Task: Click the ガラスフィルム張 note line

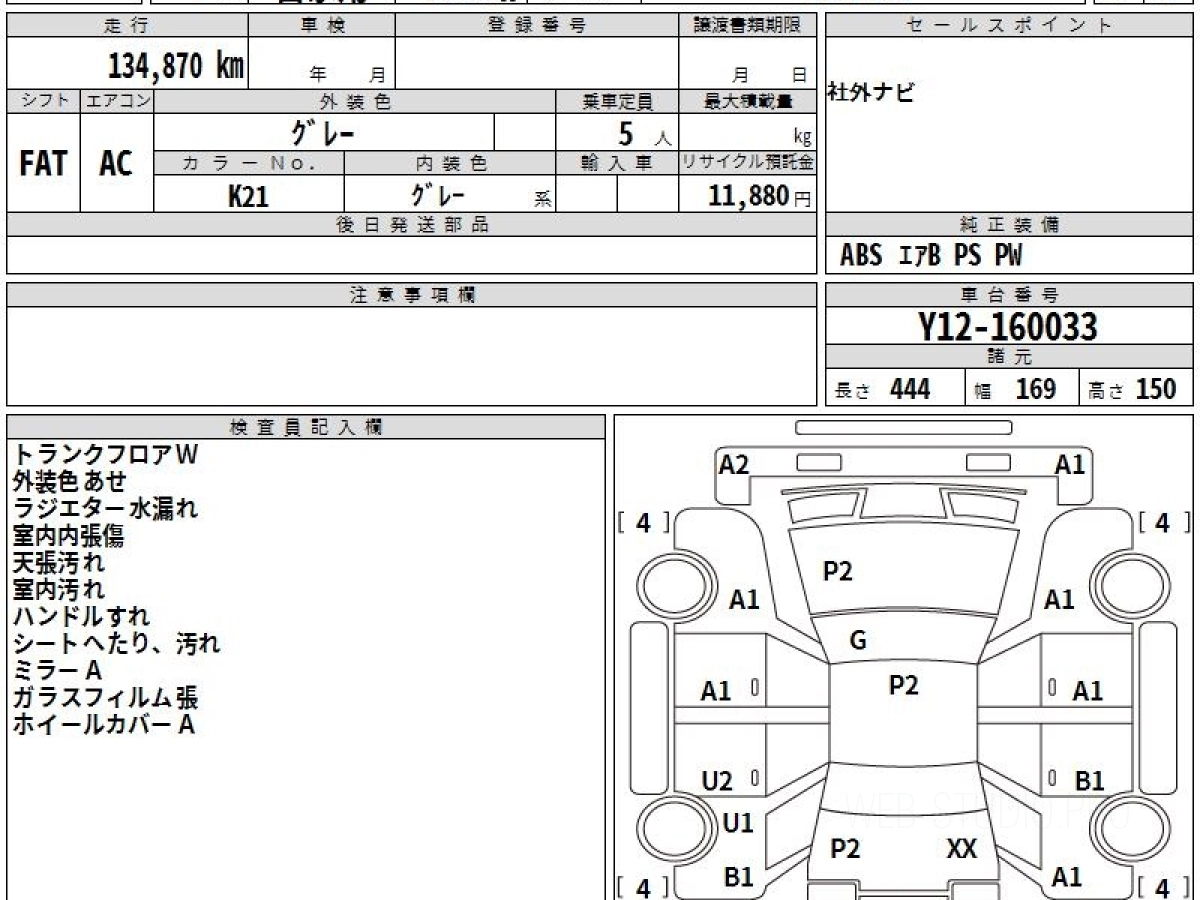Action: click(x=105, y=697)
